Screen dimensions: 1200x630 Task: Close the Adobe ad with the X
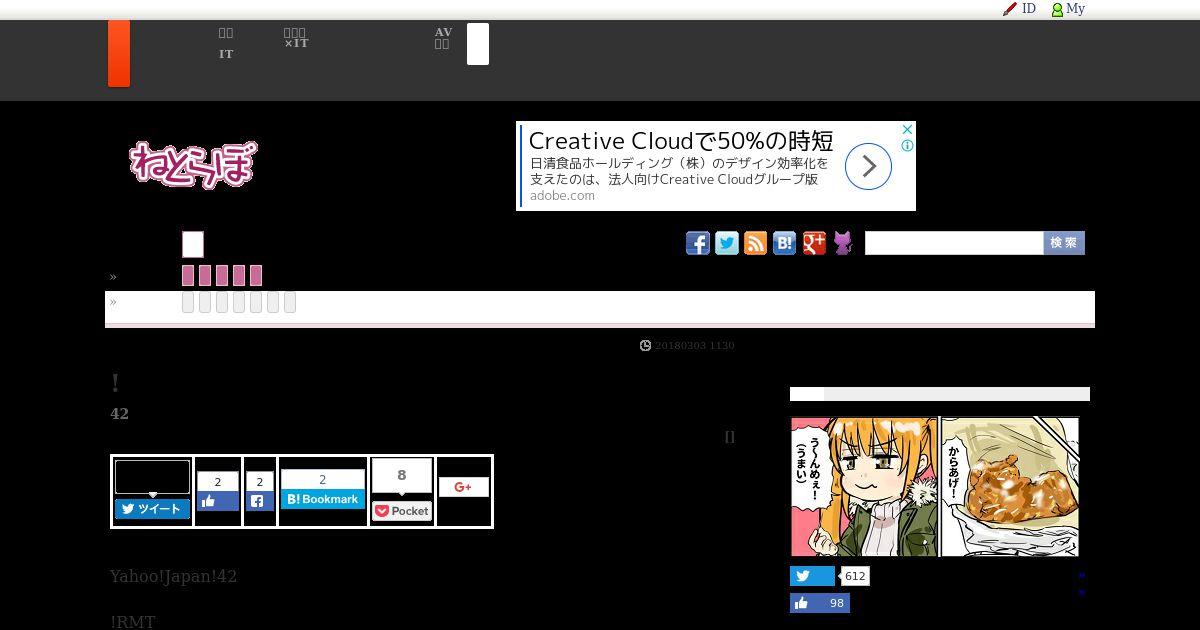tap(907, 130)
